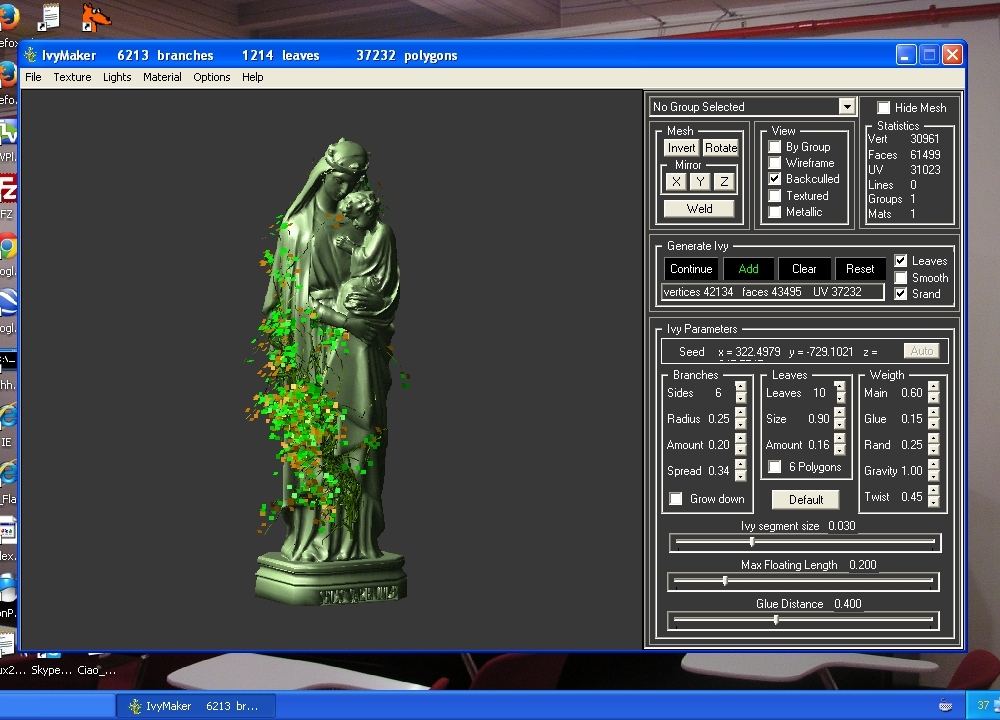The width and height of the screenshot is (1000, 720).
Task: Adjust the Leaves Amount stepper
Action: 840,445
